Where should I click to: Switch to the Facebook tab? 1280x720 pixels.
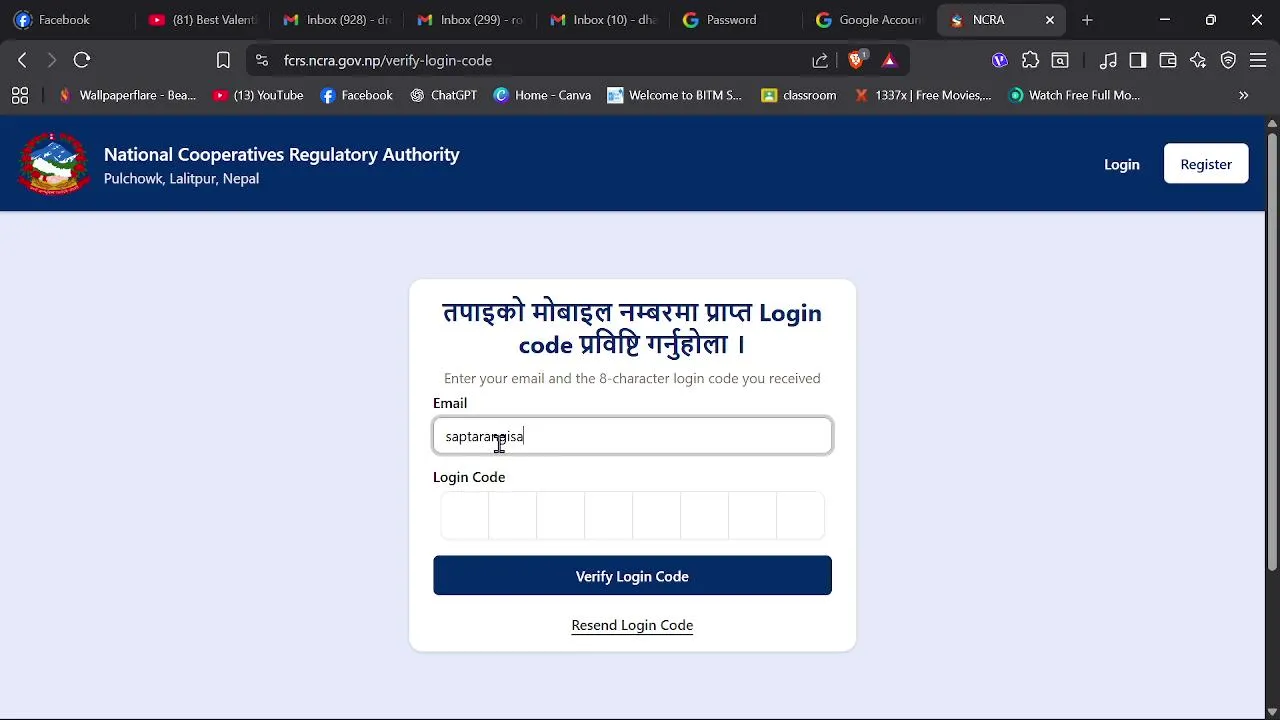click(x=66, y=20)
